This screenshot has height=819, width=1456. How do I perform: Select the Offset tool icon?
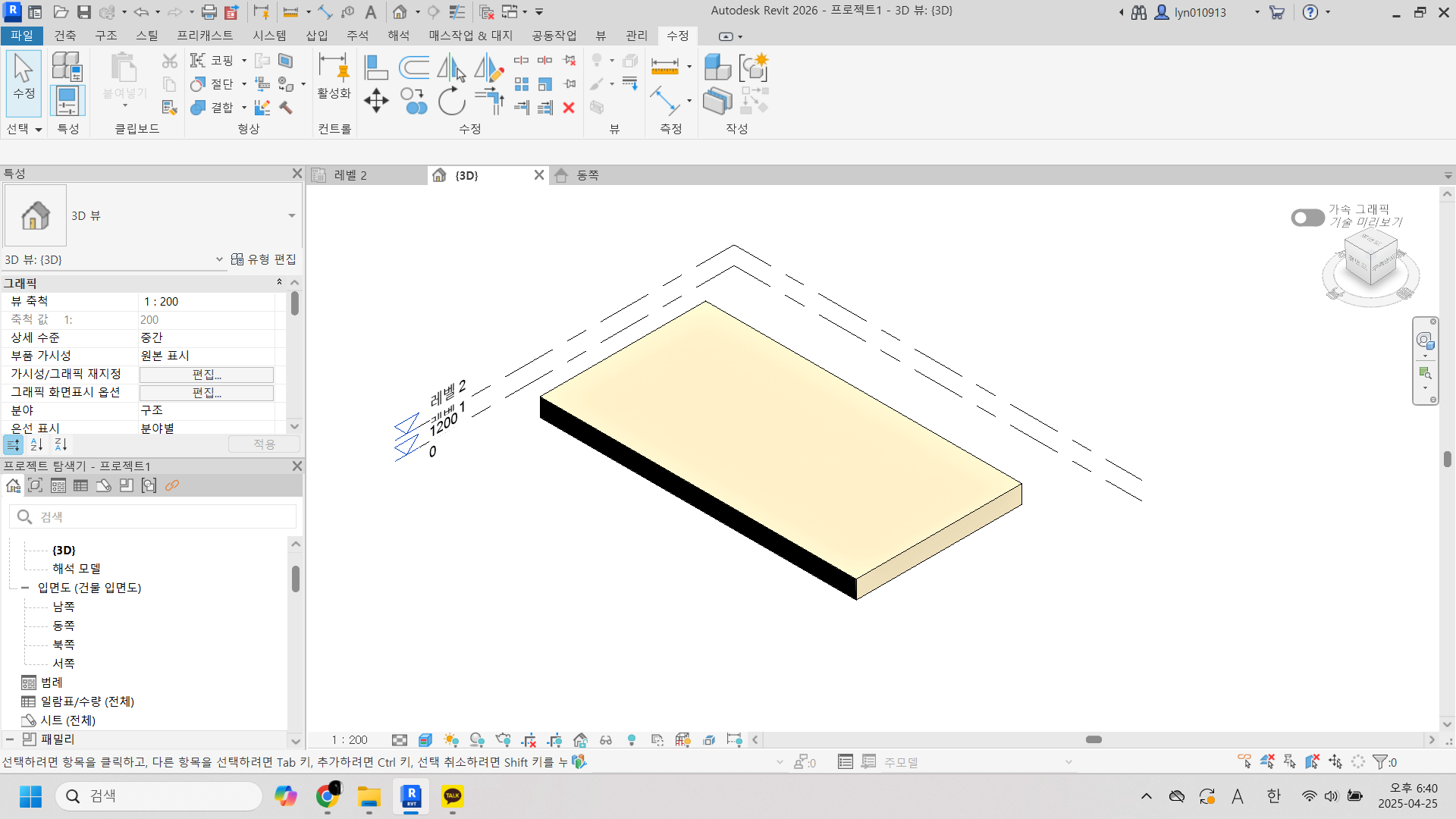414,67
